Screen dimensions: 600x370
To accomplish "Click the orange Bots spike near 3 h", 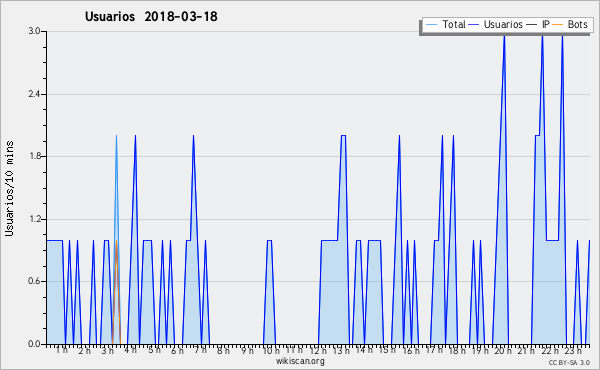I will pyautogui.click(x=116, y=293).
